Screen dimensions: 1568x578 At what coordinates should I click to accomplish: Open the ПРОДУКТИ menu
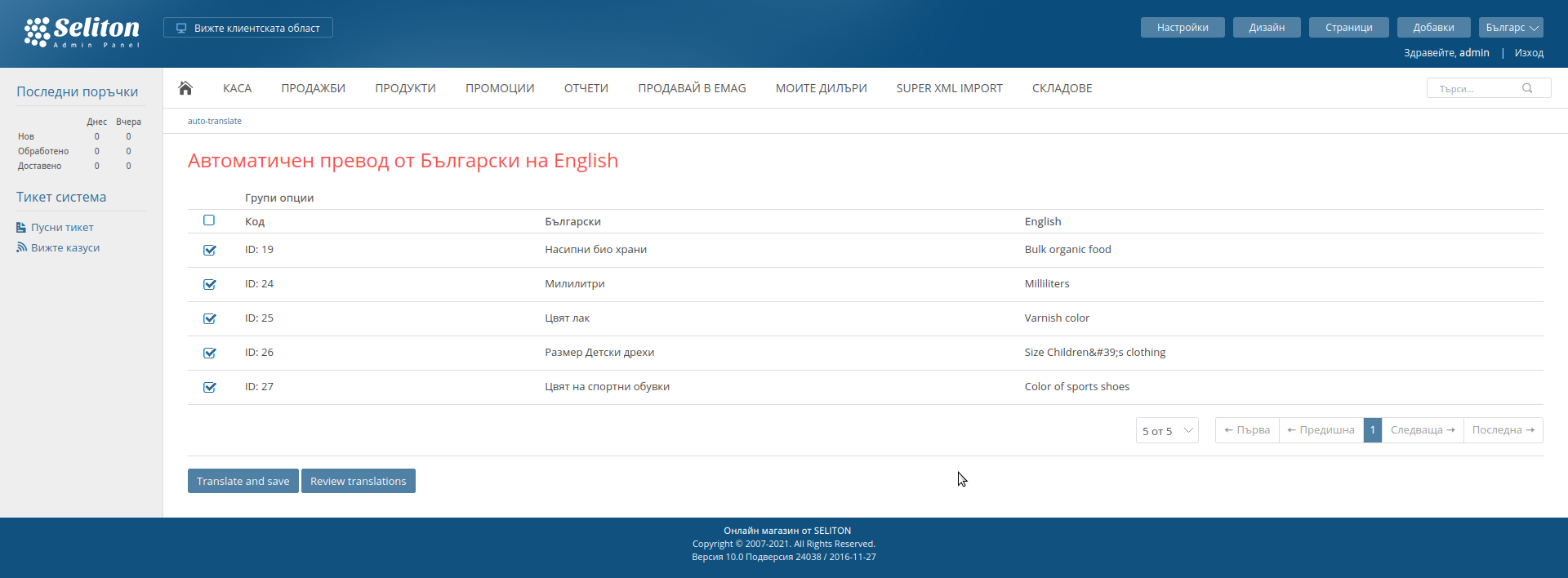[405, 88]
